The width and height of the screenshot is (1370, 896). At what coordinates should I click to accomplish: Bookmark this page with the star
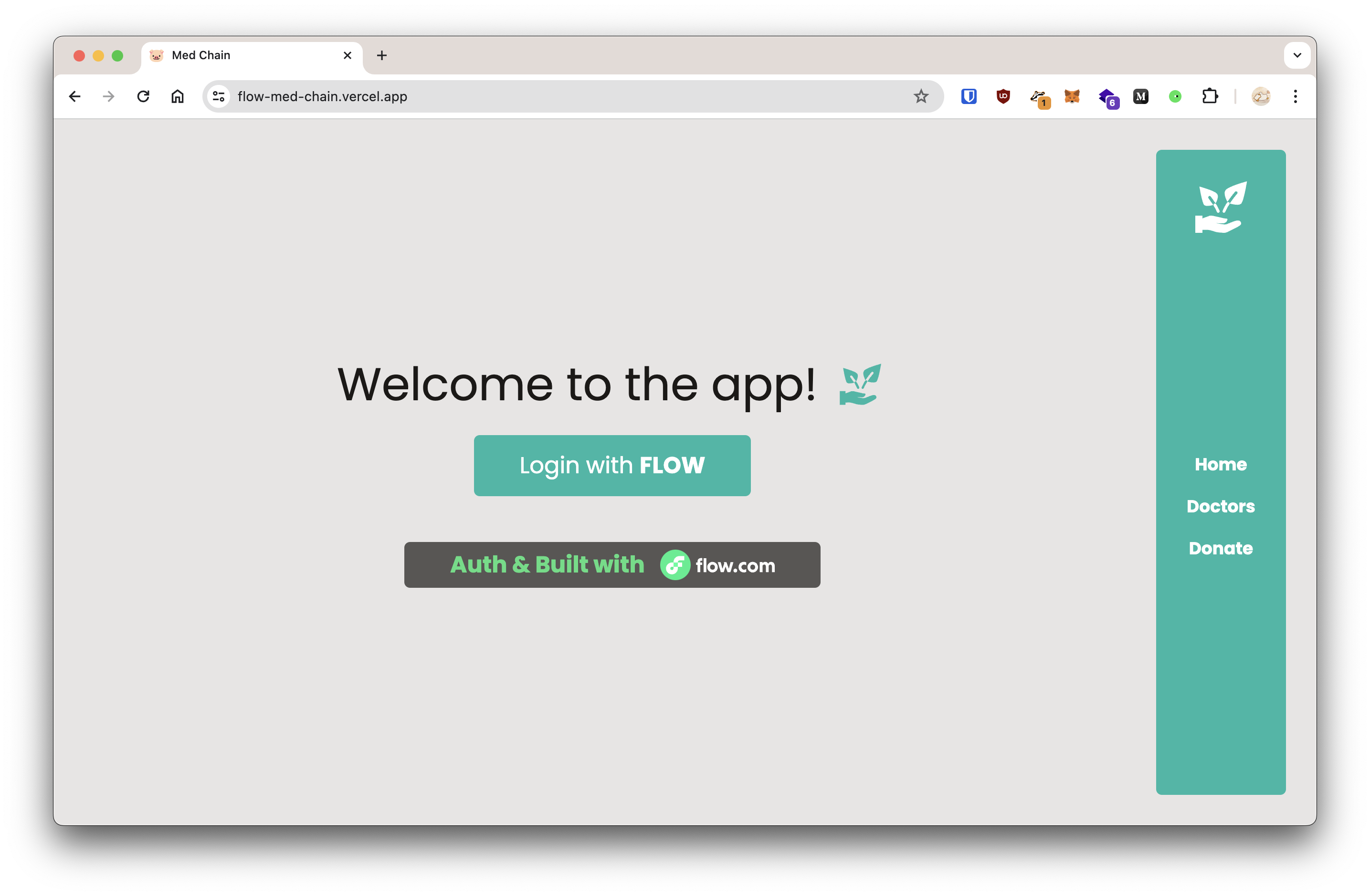(x=921, y=96)
